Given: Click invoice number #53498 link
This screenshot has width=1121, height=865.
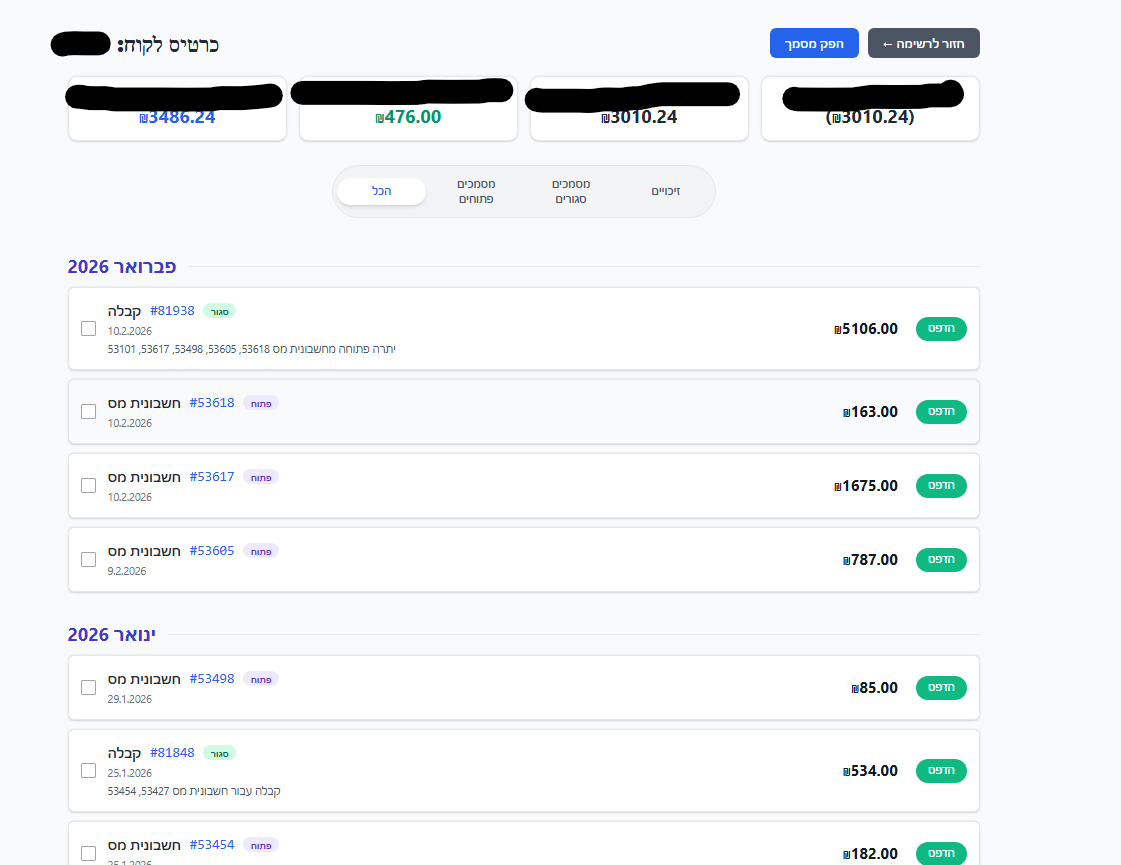Looking at the screenshot, I should pos(211,679).
